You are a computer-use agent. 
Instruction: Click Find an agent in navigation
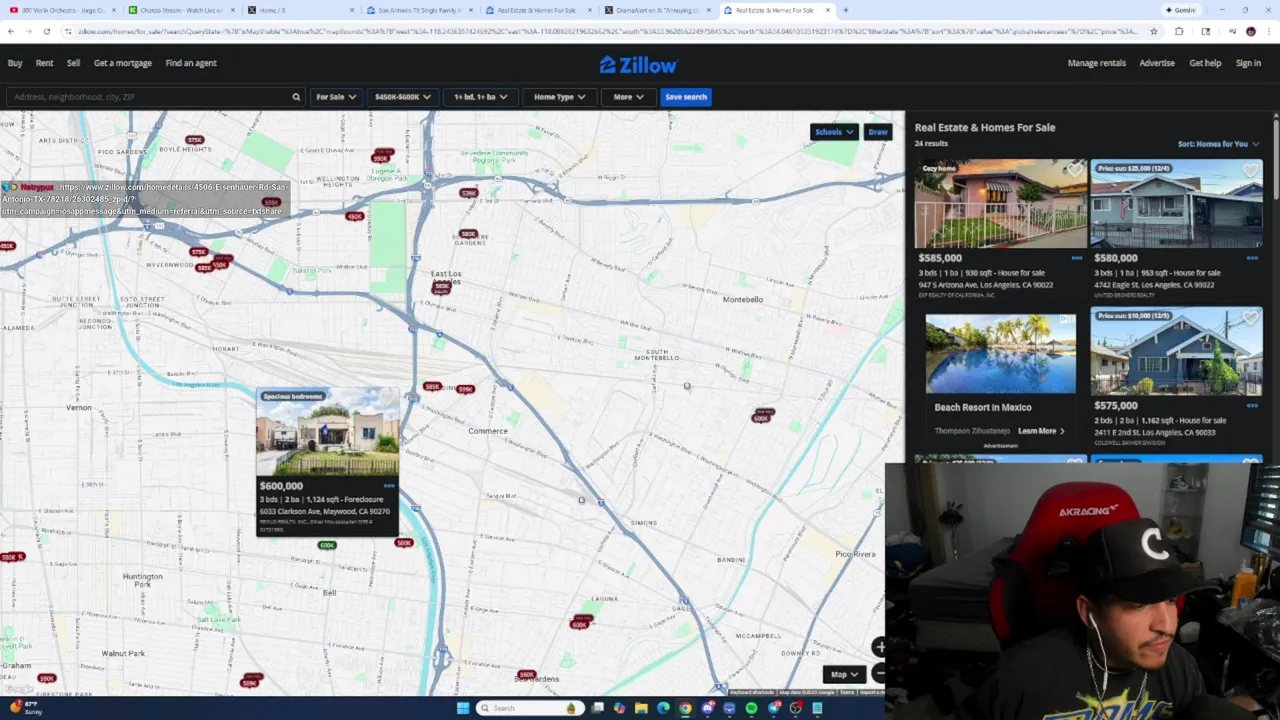point(191,63)
